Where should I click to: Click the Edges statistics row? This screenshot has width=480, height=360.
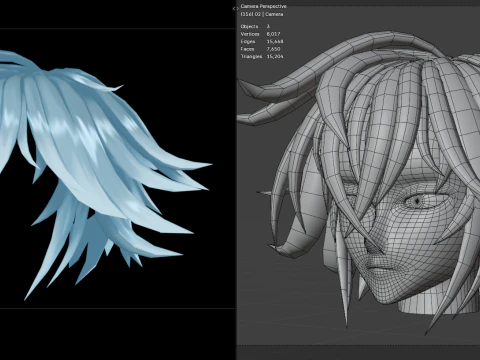262,42
